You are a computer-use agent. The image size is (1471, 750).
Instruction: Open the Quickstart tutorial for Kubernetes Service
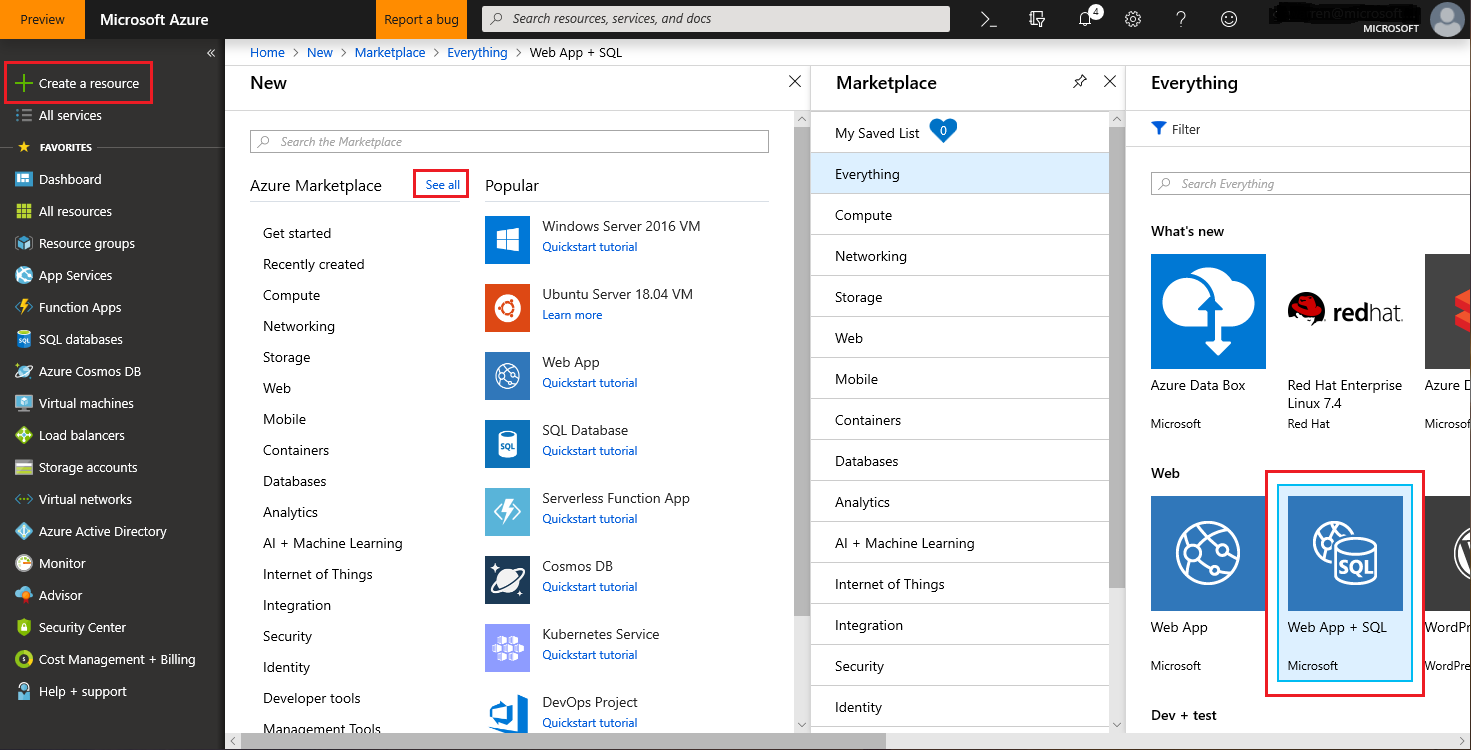click(x=589, y=654)
